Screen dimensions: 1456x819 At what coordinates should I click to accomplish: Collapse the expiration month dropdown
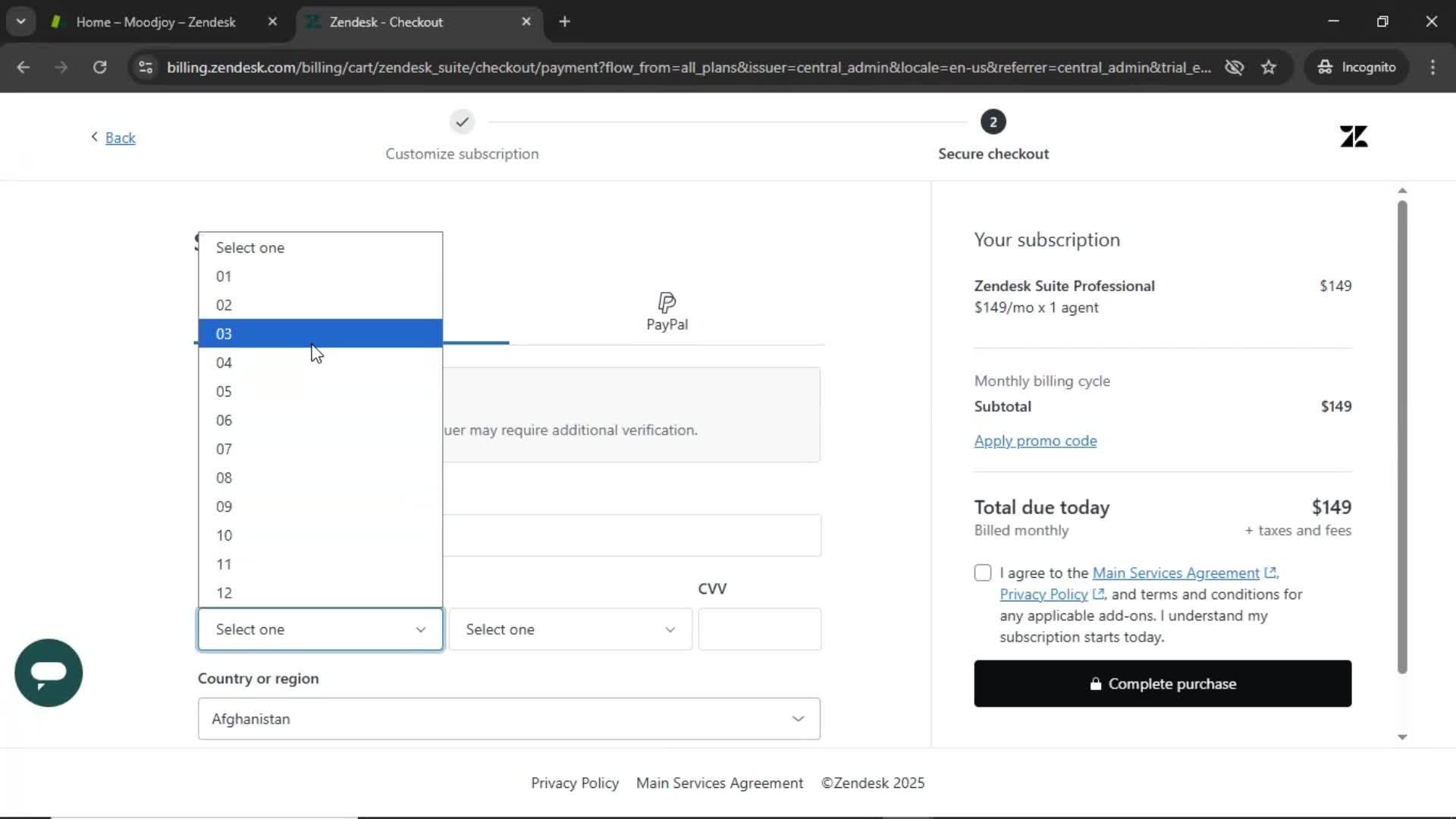coord(320,629)
